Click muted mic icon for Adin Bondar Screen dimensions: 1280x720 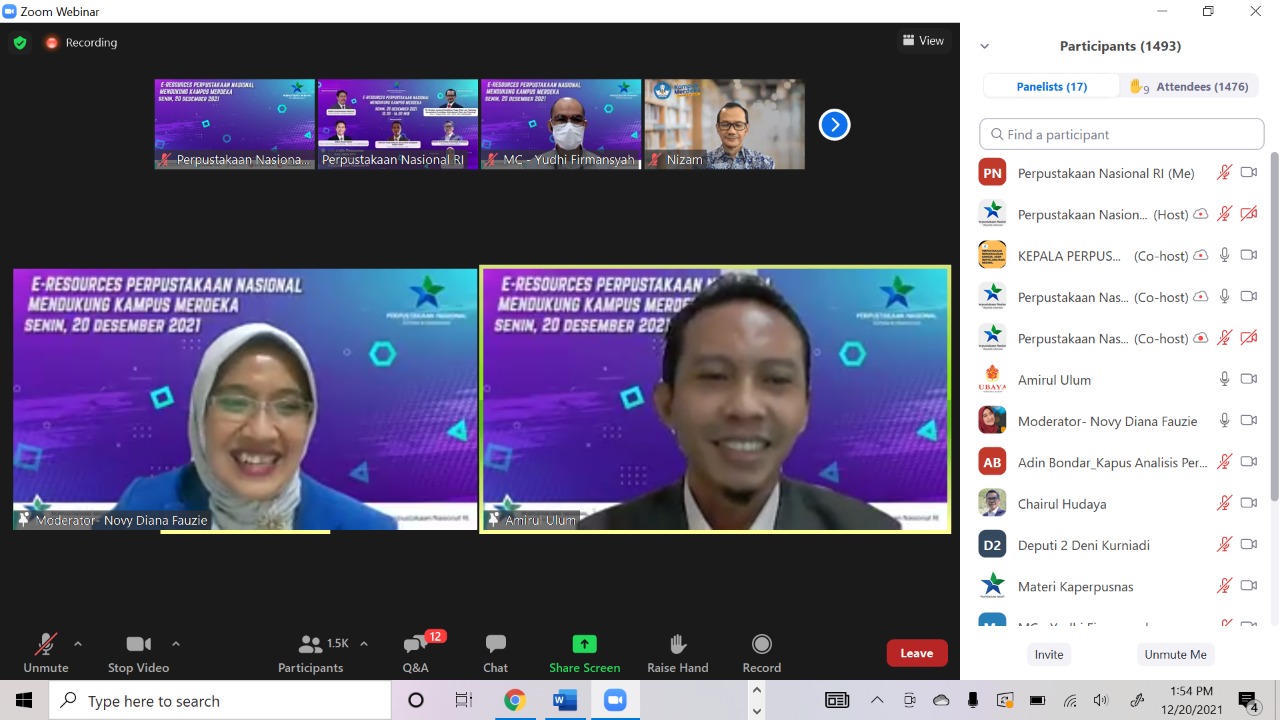1224,462
